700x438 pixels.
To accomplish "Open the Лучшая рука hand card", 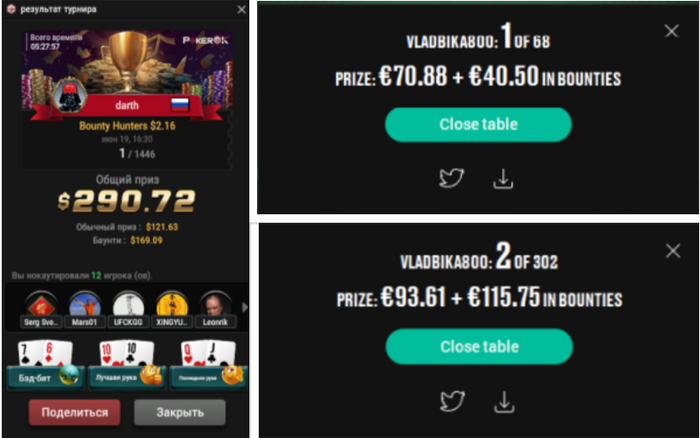I will [x=127, y=365].
